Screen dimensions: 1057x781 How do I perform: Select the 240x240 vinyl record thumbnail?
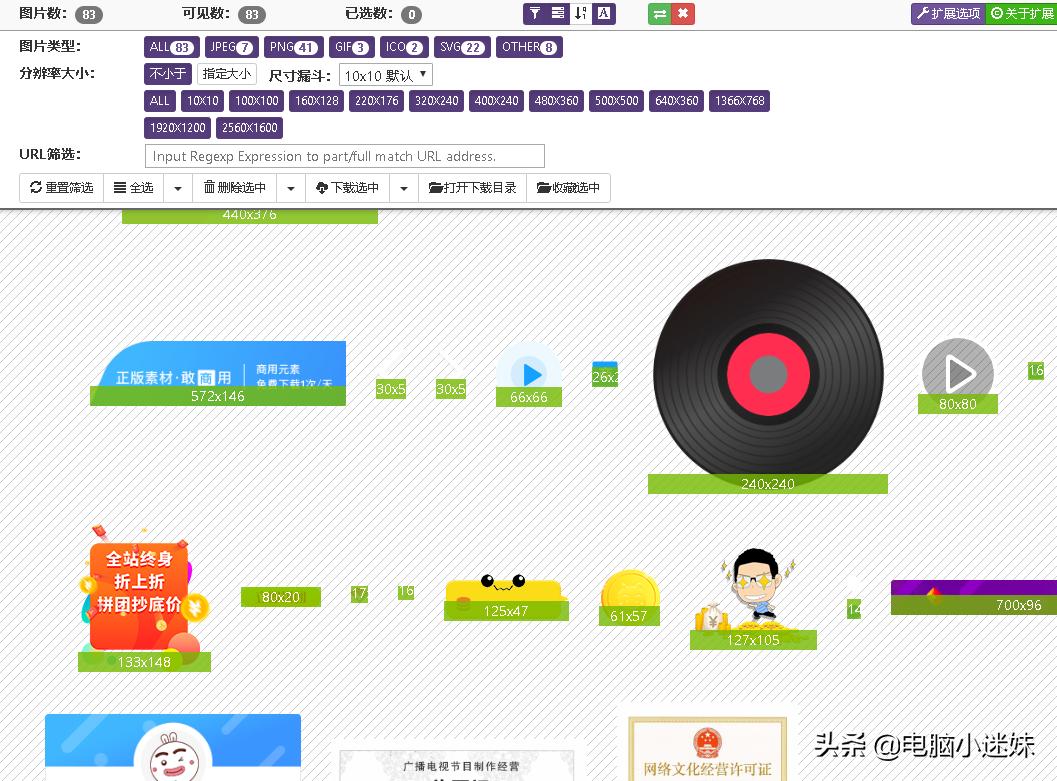pos(767,375)
